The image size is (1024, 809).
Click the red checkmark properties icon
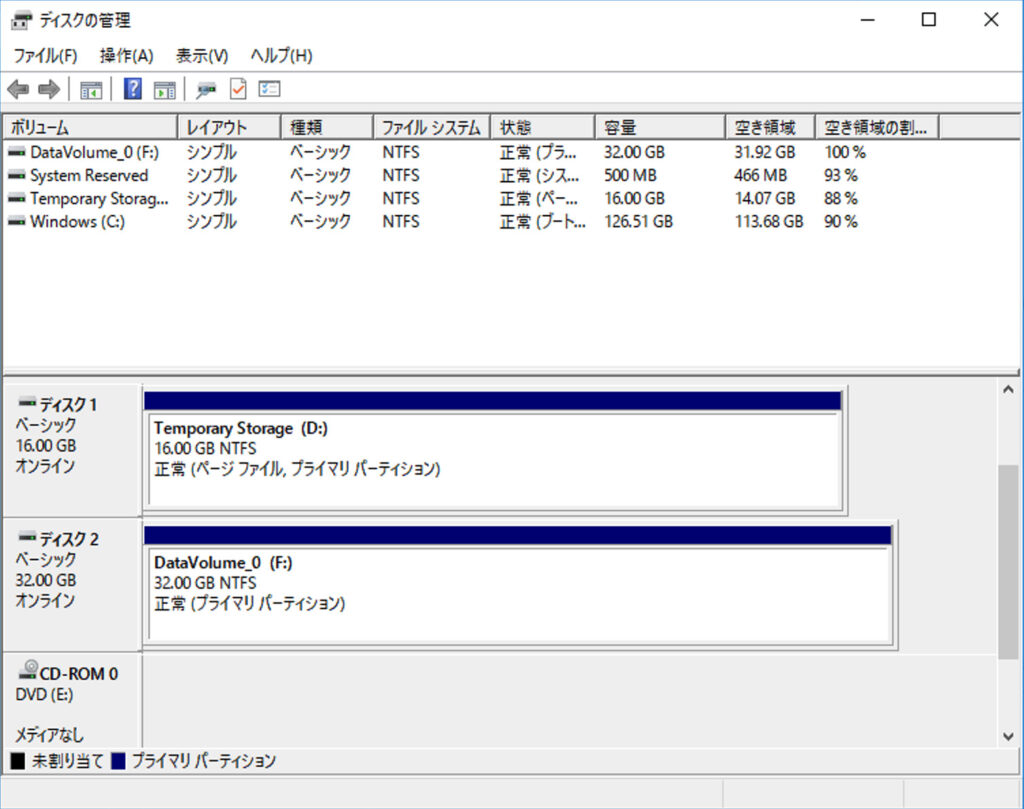238,89
